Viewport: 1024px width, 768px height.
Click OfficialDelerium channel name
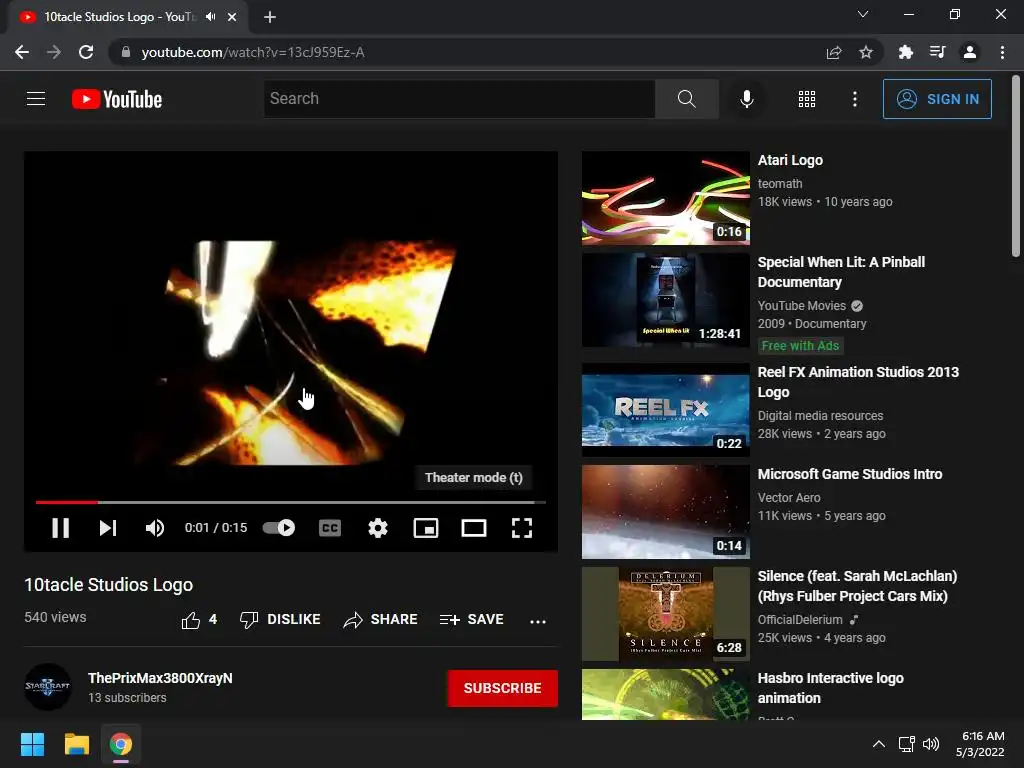tap(800, 620)
